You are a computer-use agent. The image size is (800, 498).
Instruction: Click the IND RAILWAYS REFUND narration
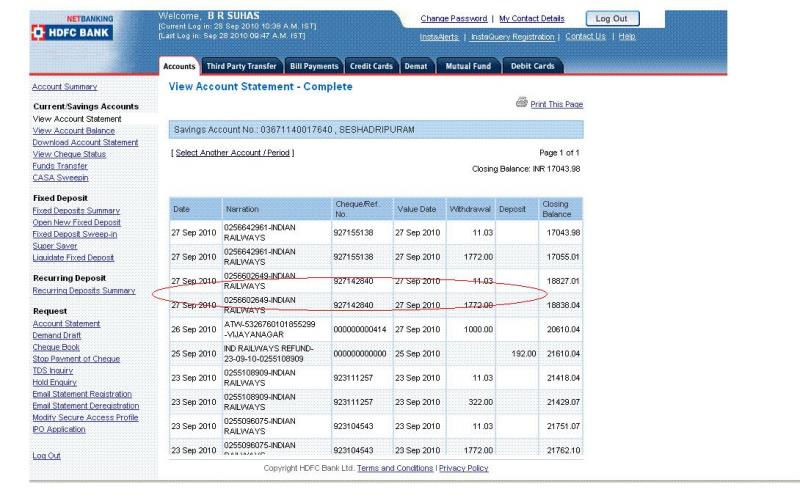269,354
